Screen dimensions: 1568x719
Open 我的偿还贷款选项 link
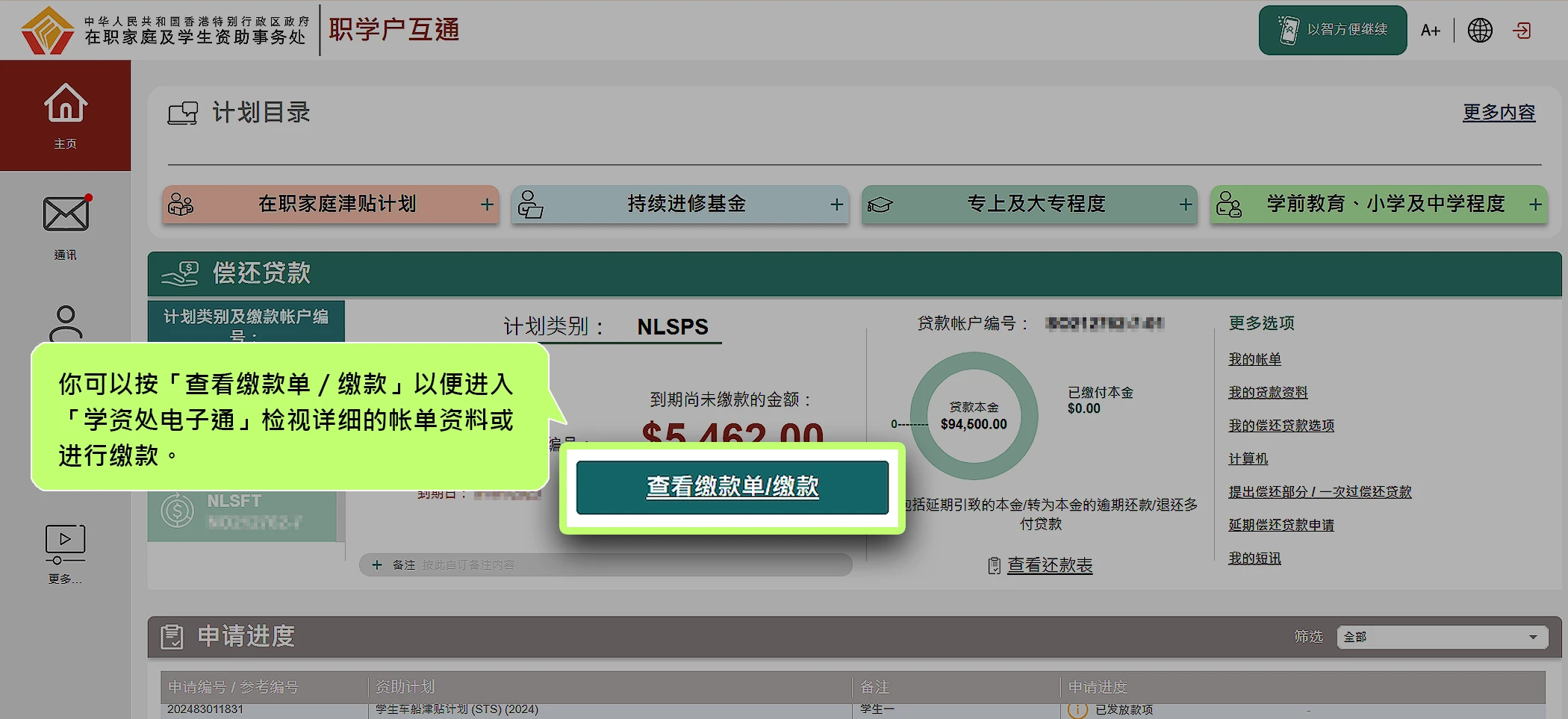click(x=1281, y=426)
